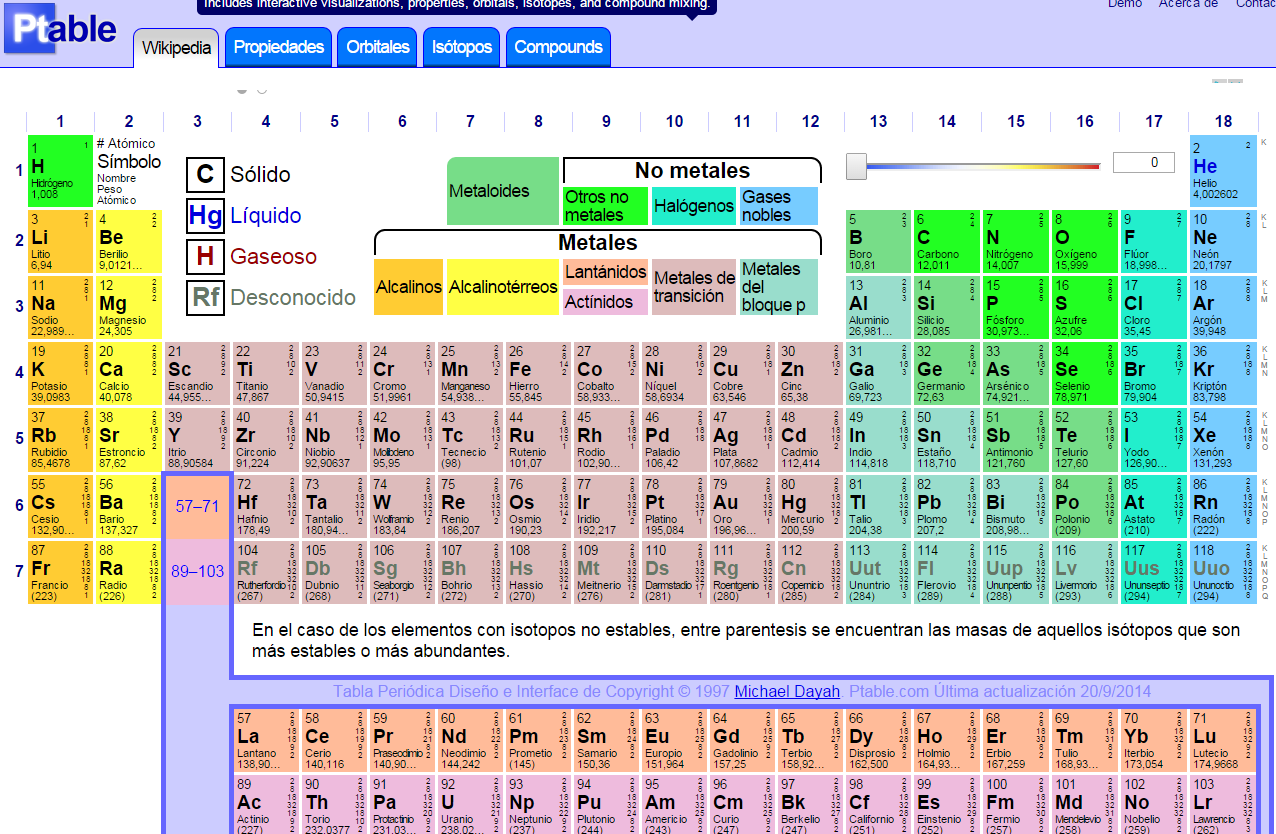Click the temperature value input showing 0
The width and height of the screenshot is (1276, 834).
tap(1143, 162)
